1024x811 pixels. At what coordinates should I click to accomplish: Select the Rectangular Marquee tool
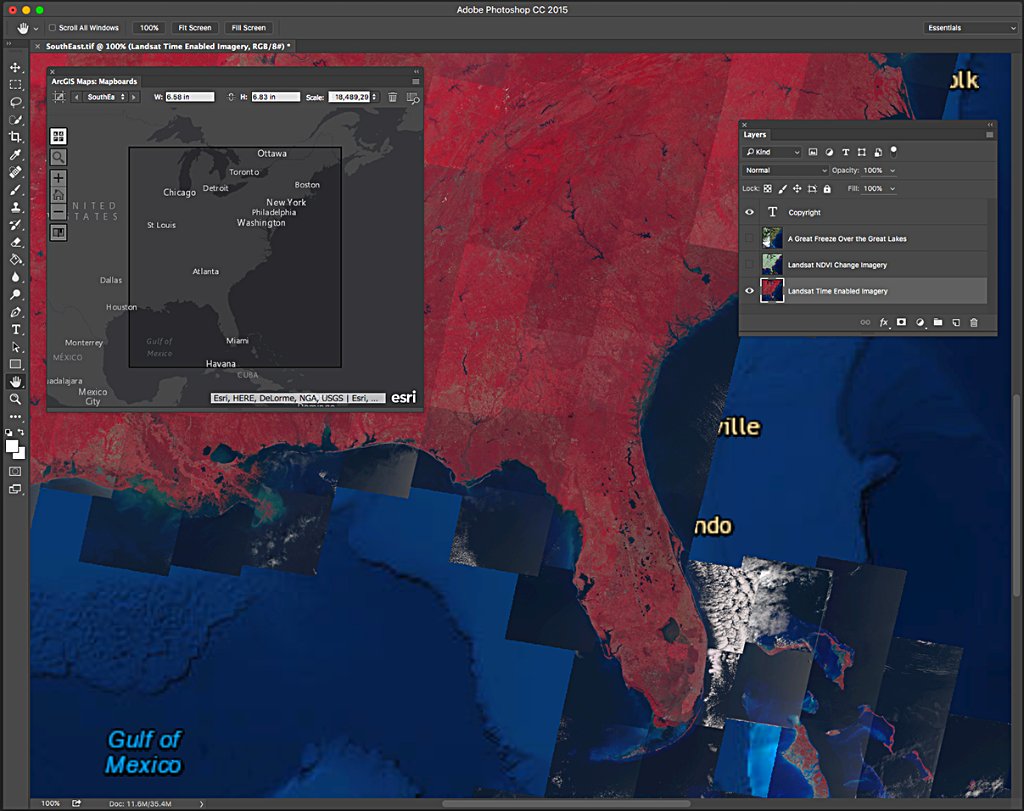coord(15,85)
